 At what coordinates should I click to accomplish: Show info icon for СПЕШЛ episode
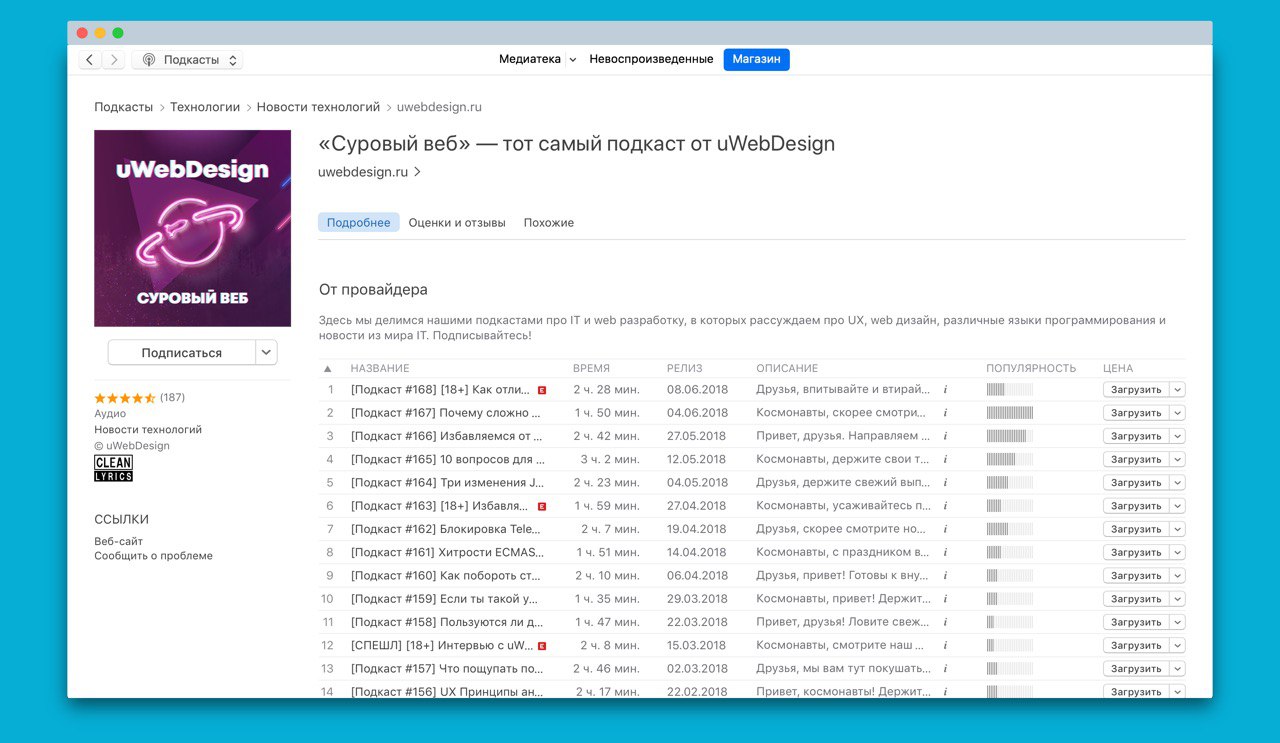[945, 646]
